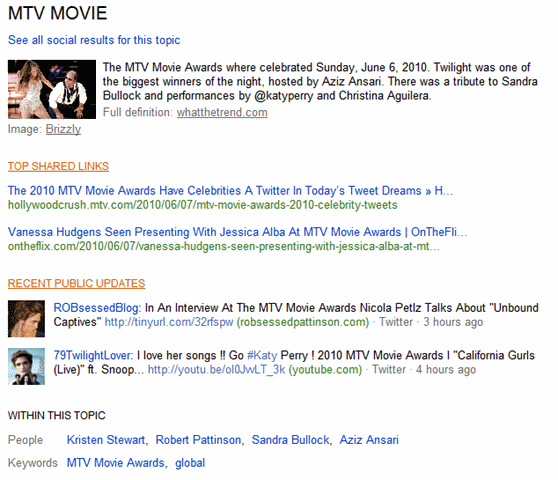Click the 'MTV Movie Awards' keyword
The image size is (558, 480).
click(116, 463)
